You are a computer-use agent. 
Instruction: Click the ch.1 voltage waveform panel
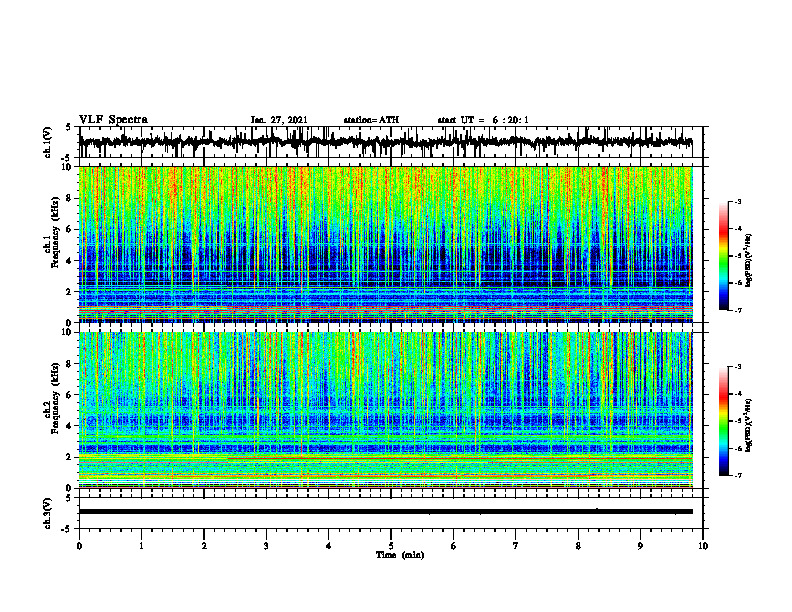tap(391, 142)
